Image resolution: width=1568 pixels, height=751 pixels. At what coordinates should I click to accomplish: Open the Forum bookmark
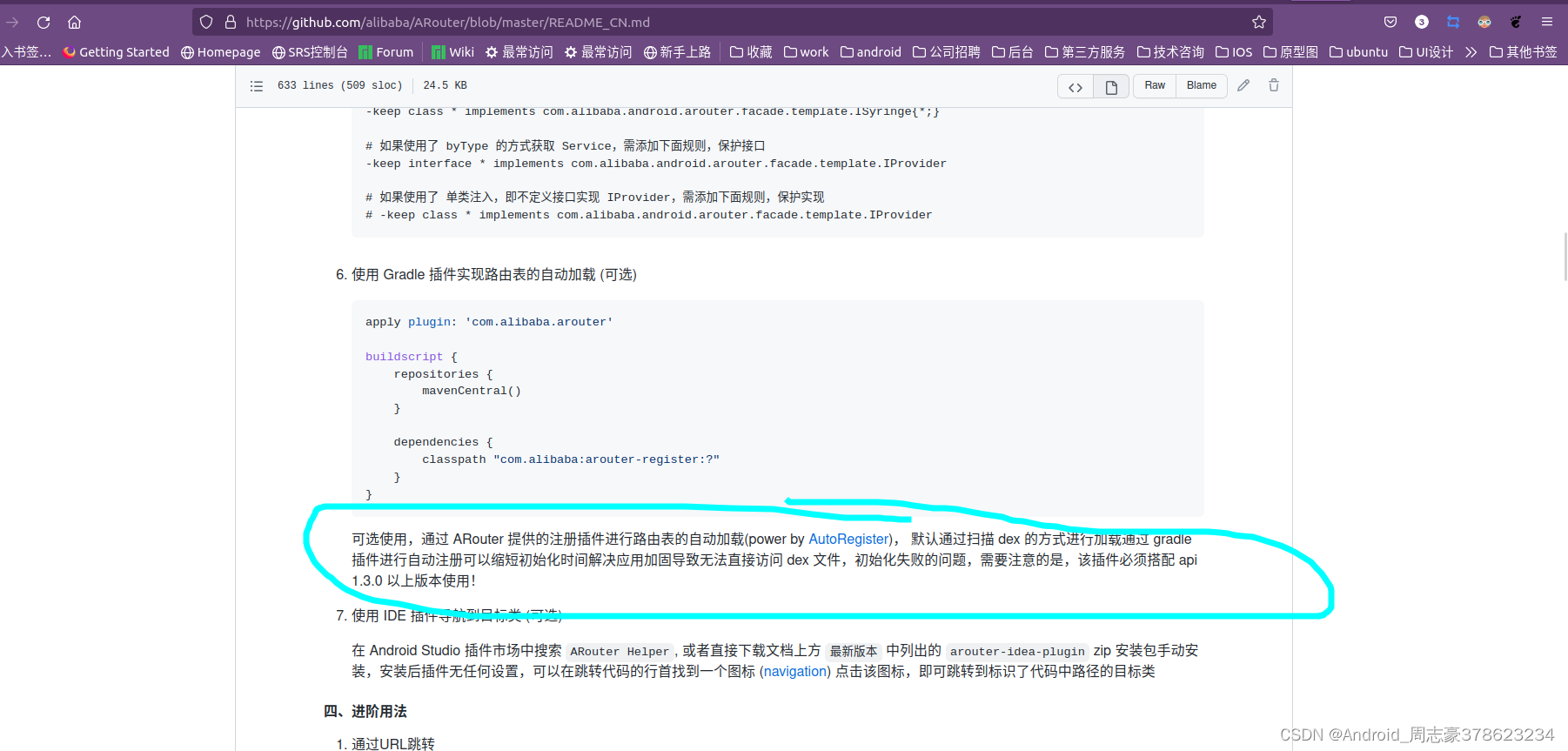pos(386,52)
